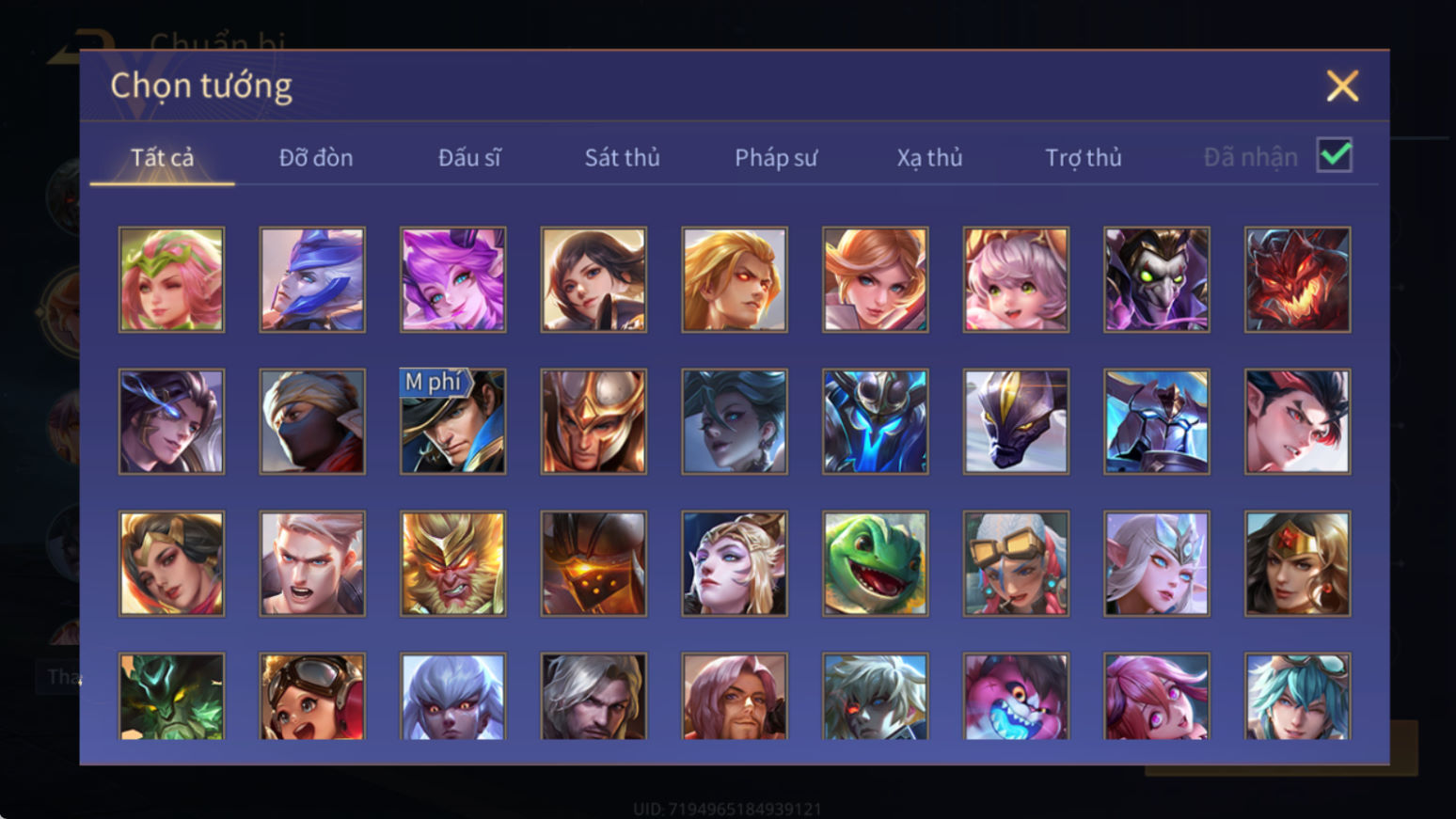Viewport: 1456px width, 819px height.
Task: Choose the goggles-wearing pink-braided girl hero
Action: click(1016, 563)
